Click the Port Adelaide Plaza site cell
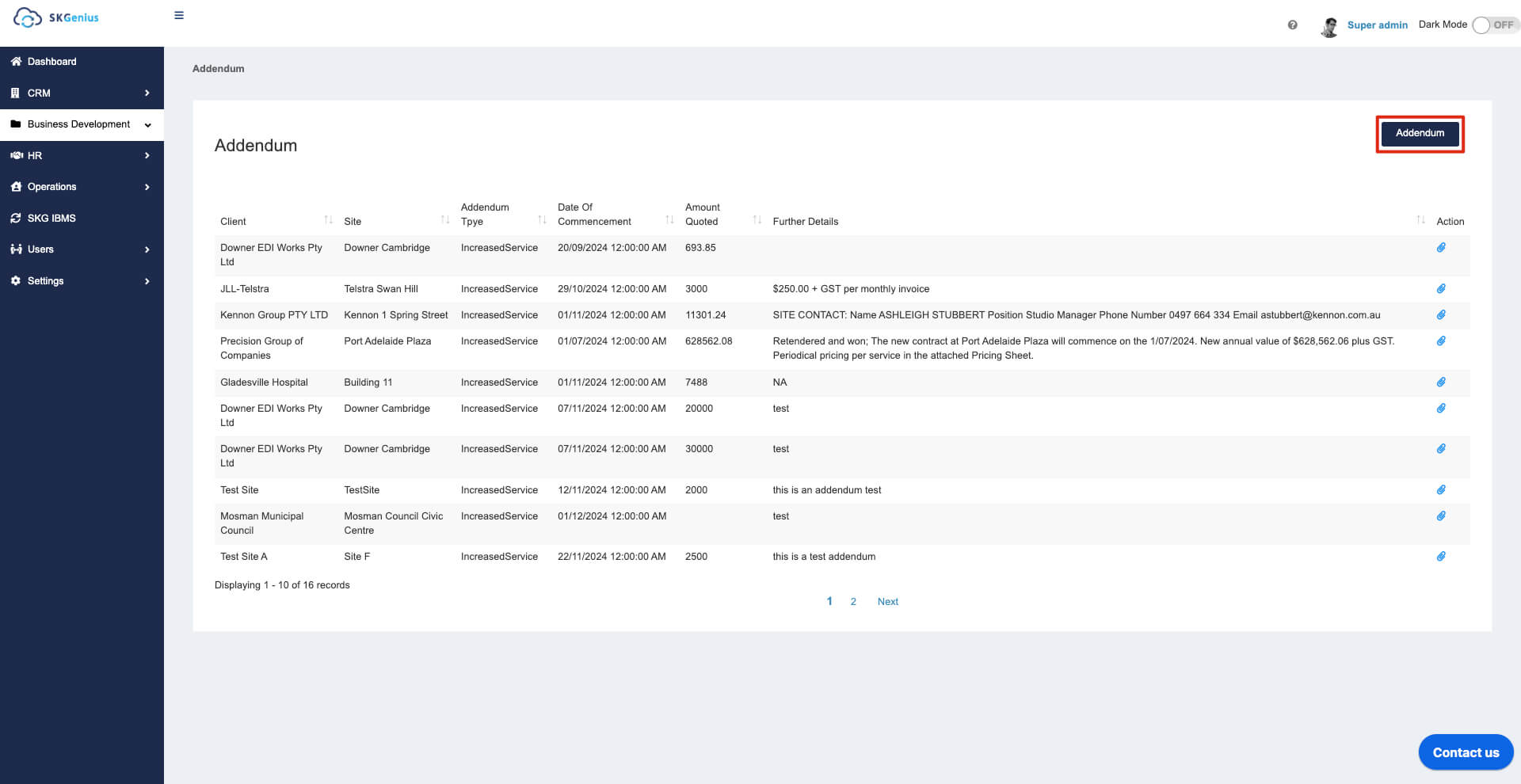1521x784 pixels. [x=387, y=341]
